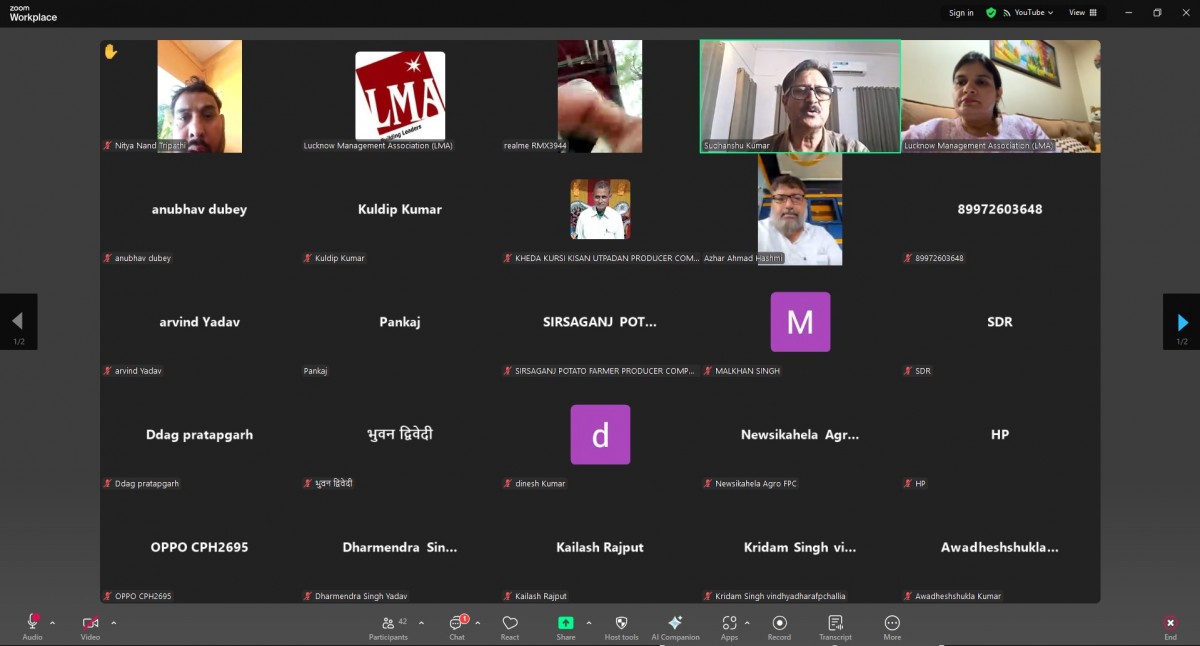Screen dimensions: 1200x646
Task: Expand share options arrow beside Share
Action: click(588, 622)
